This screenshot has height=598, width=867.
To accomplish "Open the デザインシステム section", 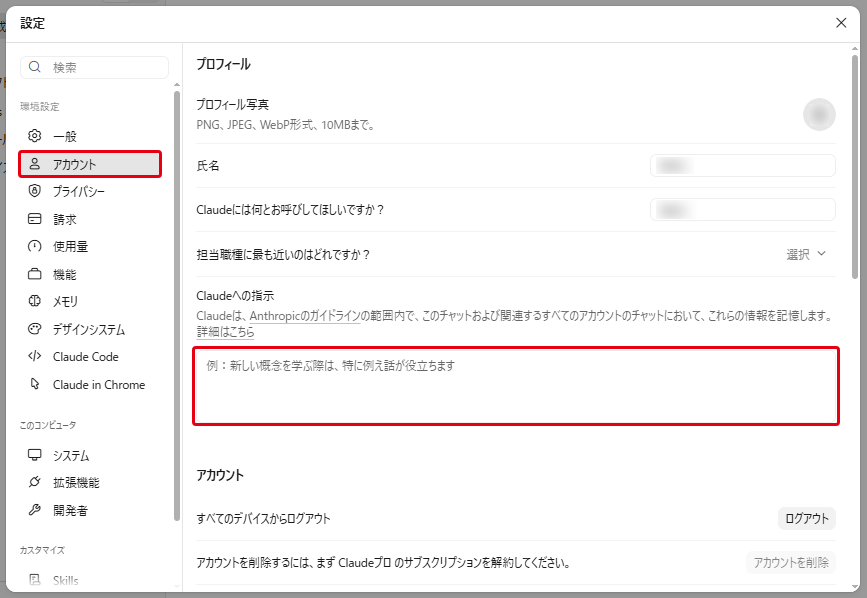I will coord(90,329).
